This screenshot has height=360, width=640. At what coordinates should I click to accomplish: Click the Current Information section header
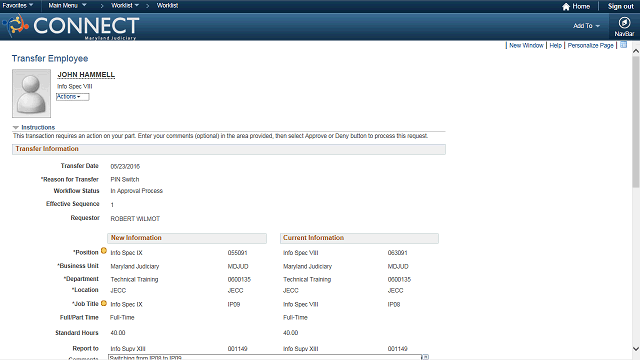(x=359, y=238)
